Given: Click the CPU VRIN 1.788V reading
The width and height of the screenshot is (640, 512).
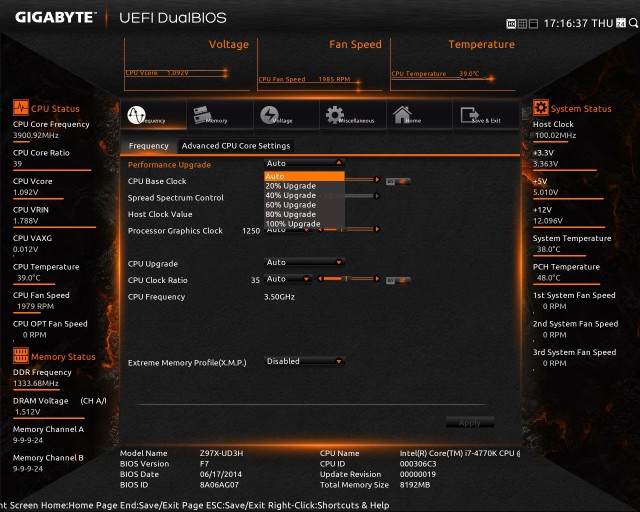Looking at the screenshot, I should 26,221.
